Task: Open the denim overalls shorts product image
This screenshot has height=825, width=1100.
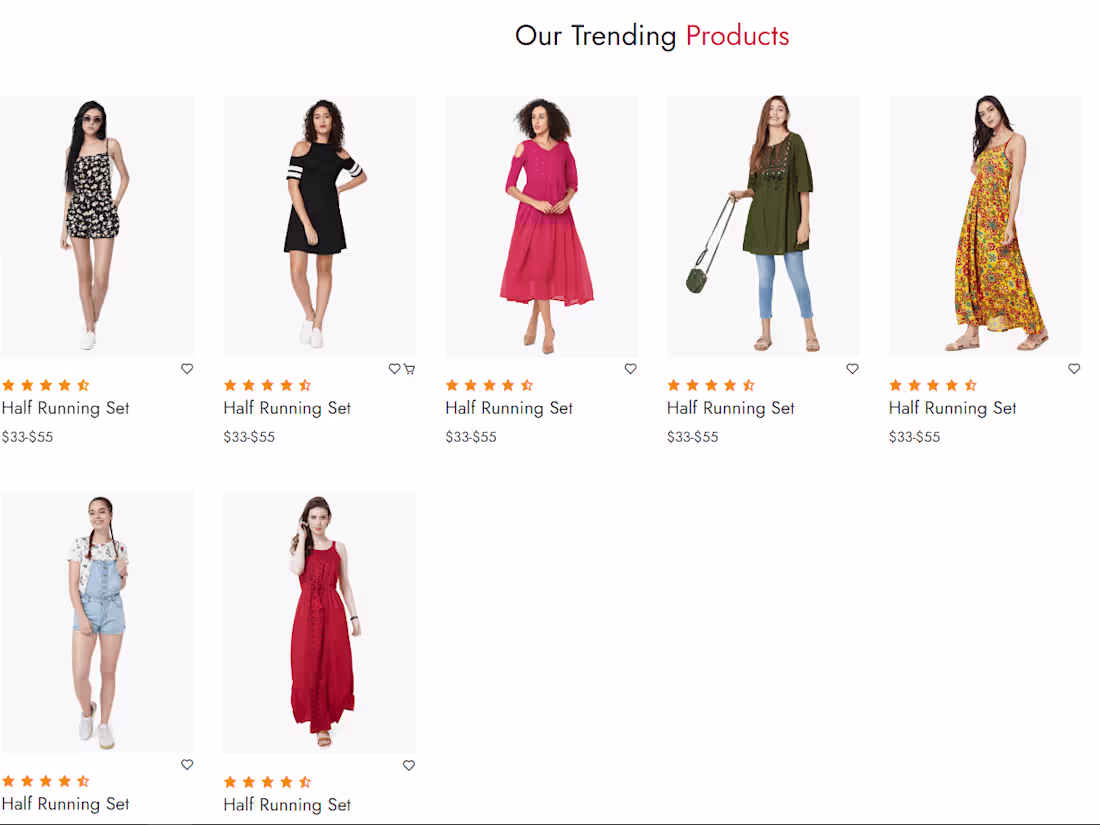Action: tap(97, 621)
